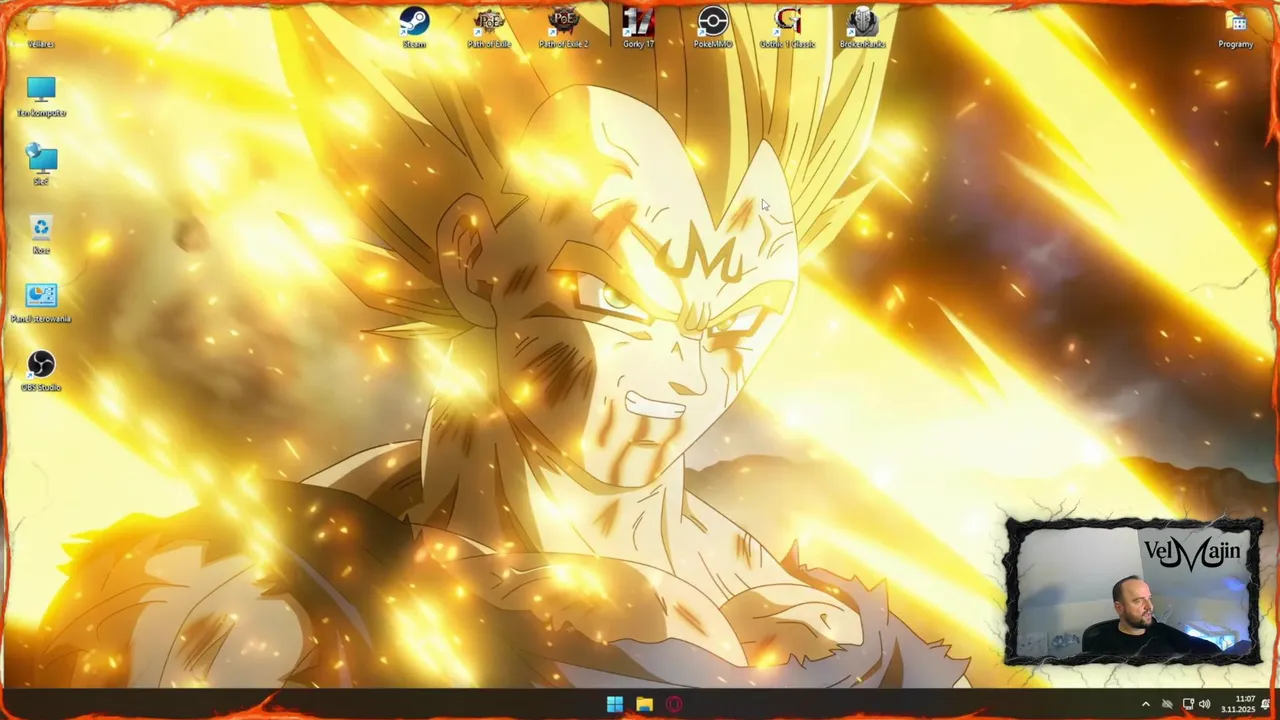Launch the Path of Exile shortcut
This screenshot has height=720, width=1280.
pyautogui.click(x=489, y=27)
